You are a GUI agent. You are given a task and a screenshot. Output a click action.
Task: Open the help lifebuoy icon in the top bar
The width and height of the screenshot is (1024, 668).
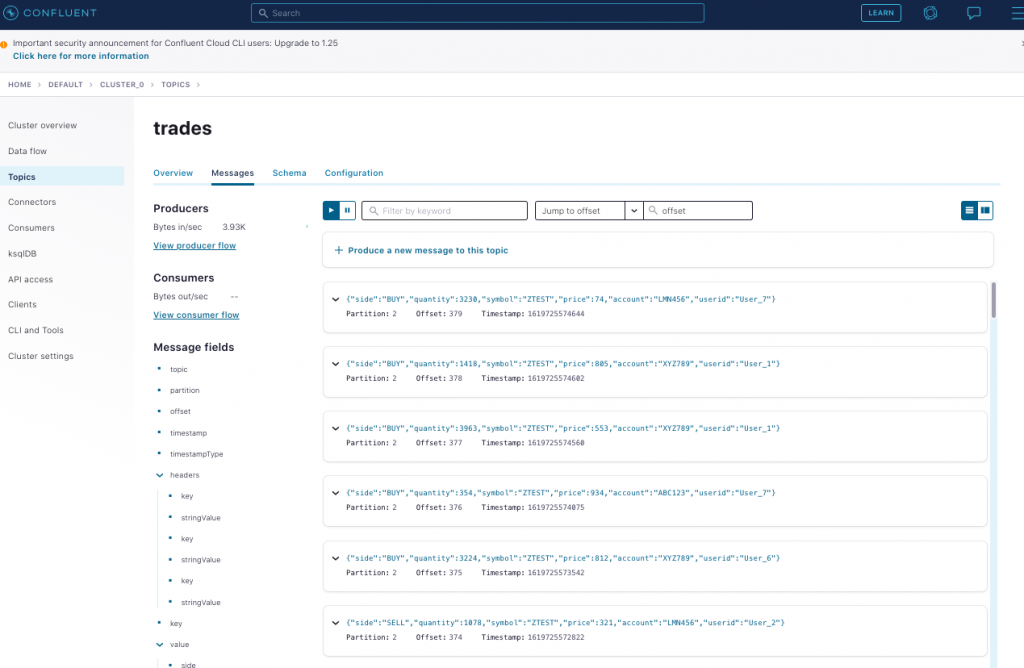[x=930, y=13]
